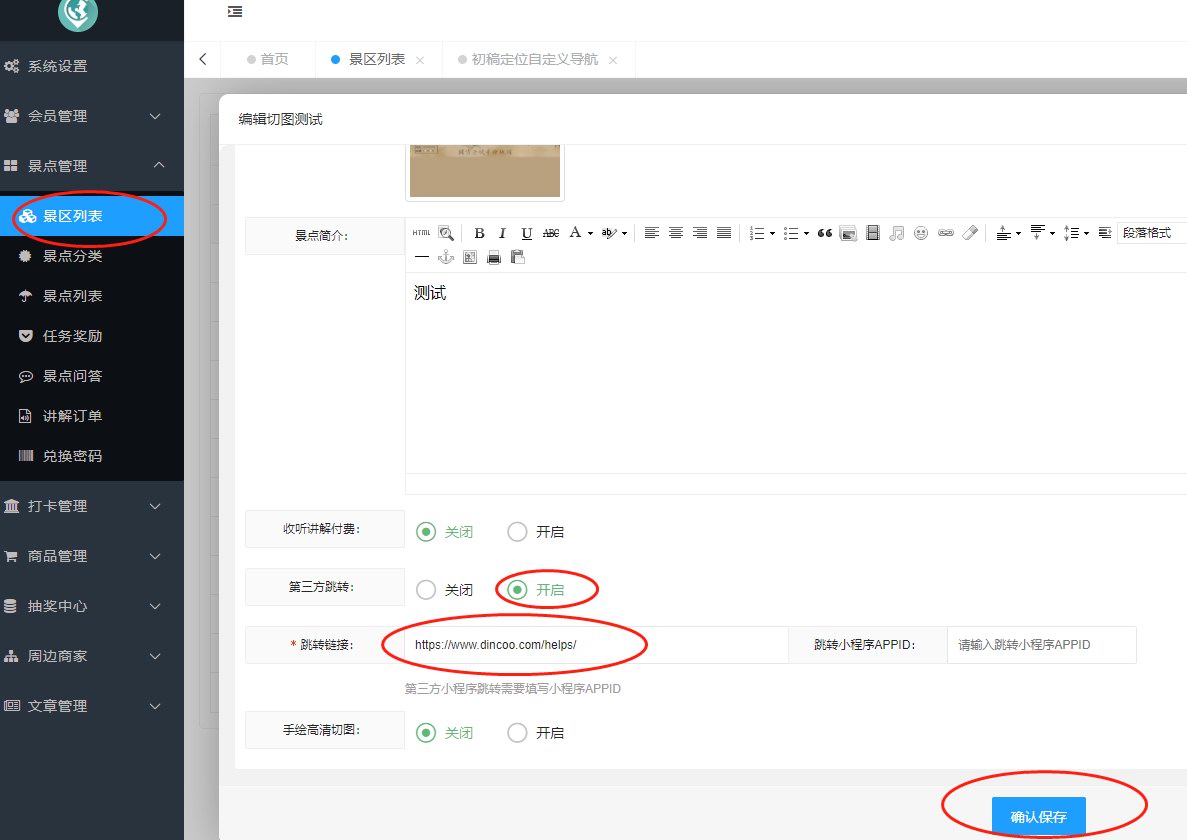The width and height of the screenshot is (1187, 840).
Task: Enable 收听讲解付费 by selecting 开启
Action: [x=518, y=532]
